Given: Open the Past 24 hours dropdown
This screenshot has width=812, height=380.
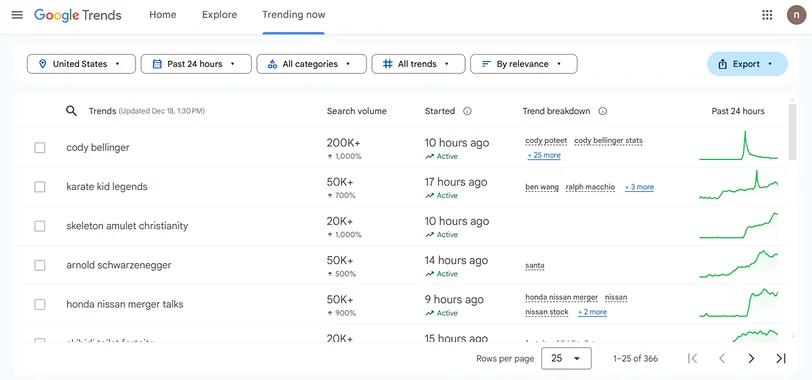Looking at the screenshot, I should (x=196, y=64).
